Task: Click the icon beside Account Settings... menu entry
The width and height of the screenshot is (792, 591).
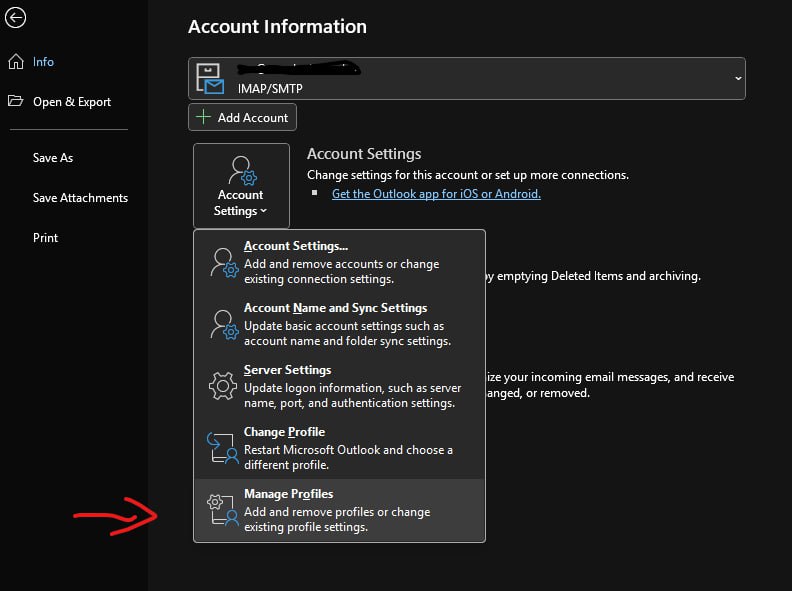Action: (224, 262)
